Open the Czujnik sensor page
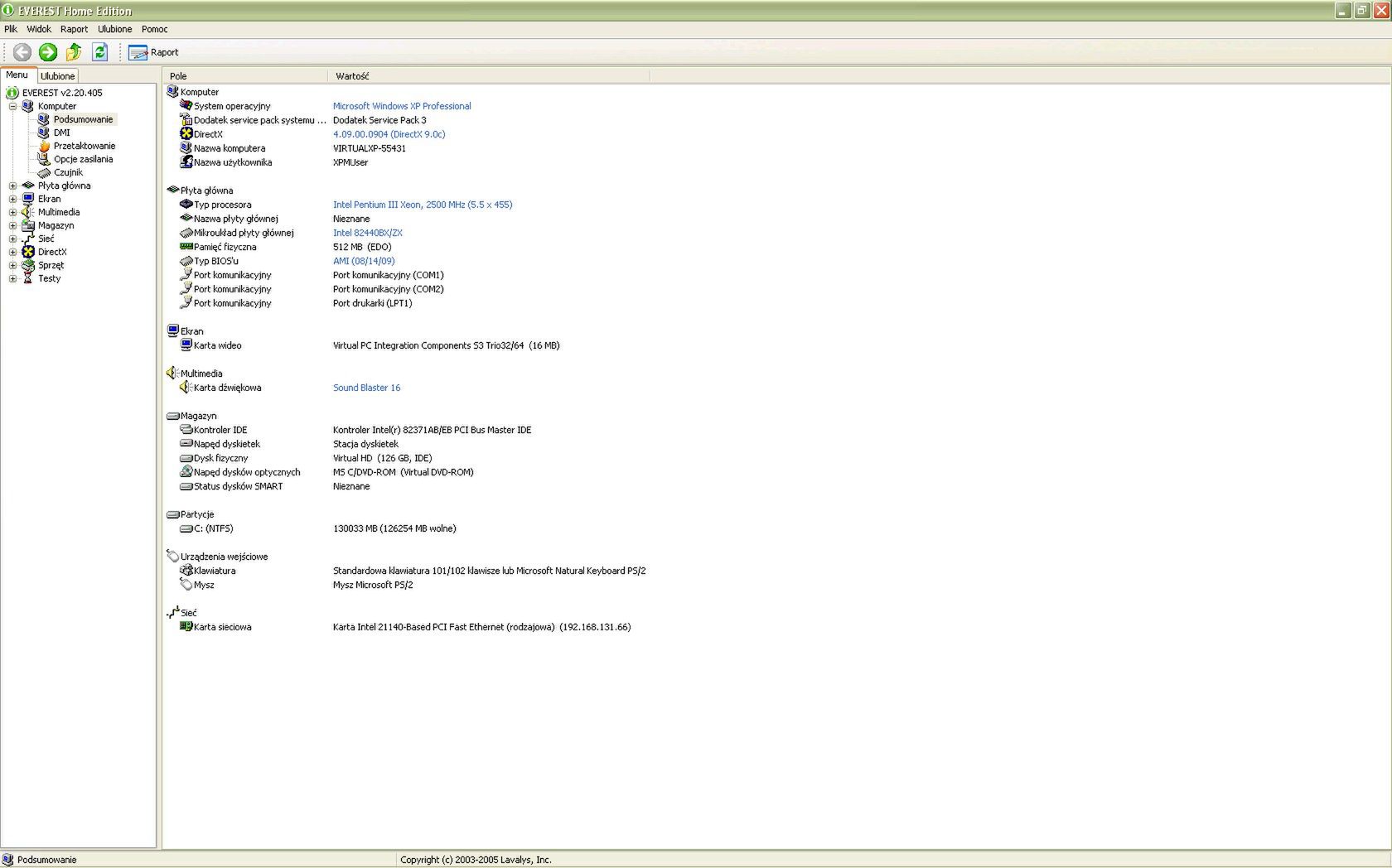Viewport: 1392px width, 868px height. pyautogui.click(x=68, y=172)
